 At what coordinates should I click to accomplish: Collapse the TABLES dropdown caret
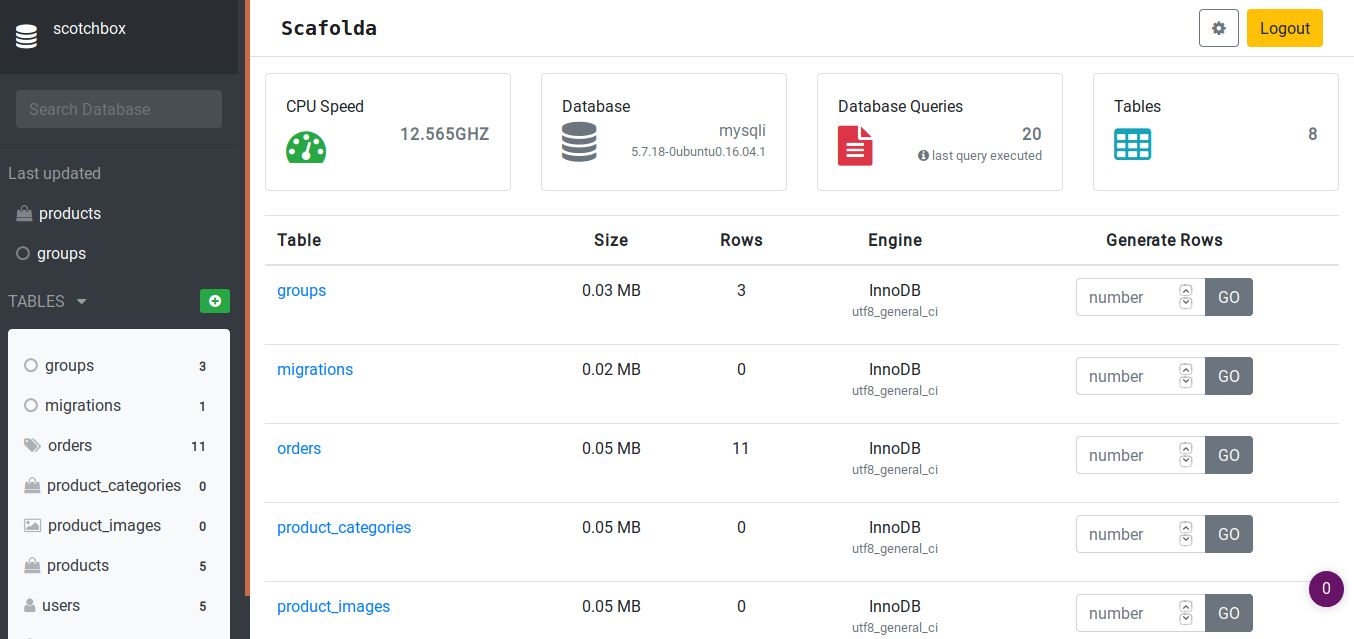tap(82, 301)
